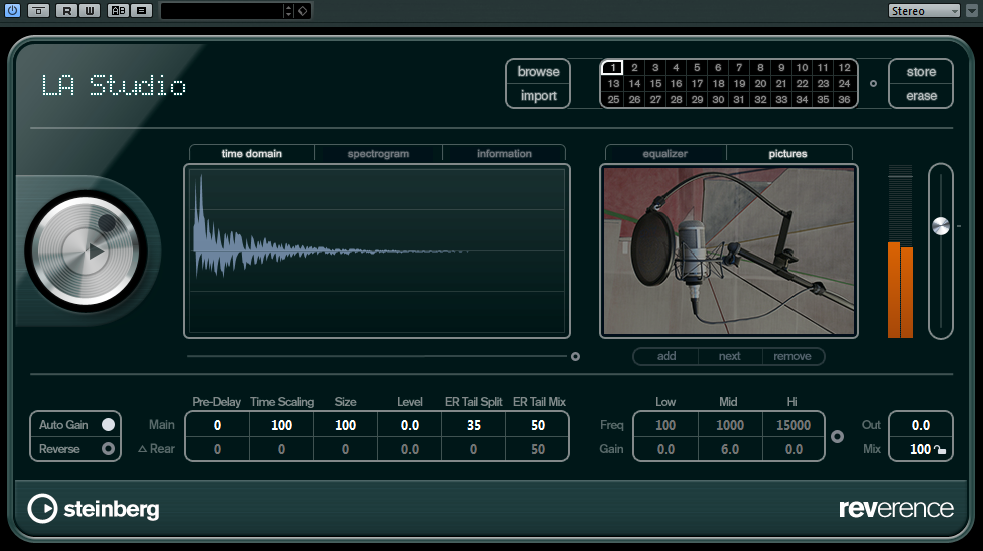Click the Steinberg logo
Viewport: 983px width, 551px height.
tap(94, 509)
